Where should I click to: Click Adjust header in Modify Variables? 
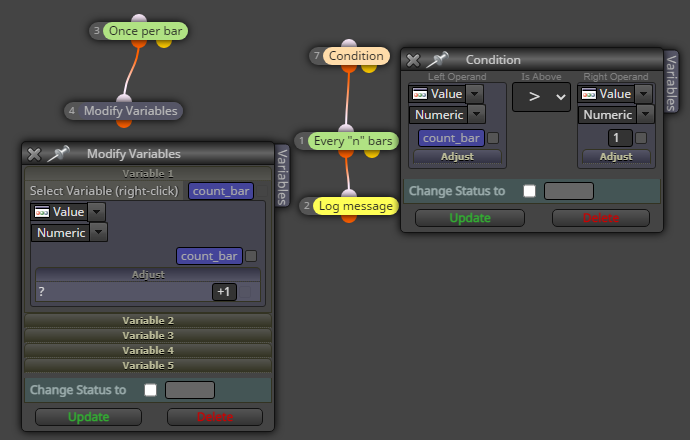(x=148, y=275)
